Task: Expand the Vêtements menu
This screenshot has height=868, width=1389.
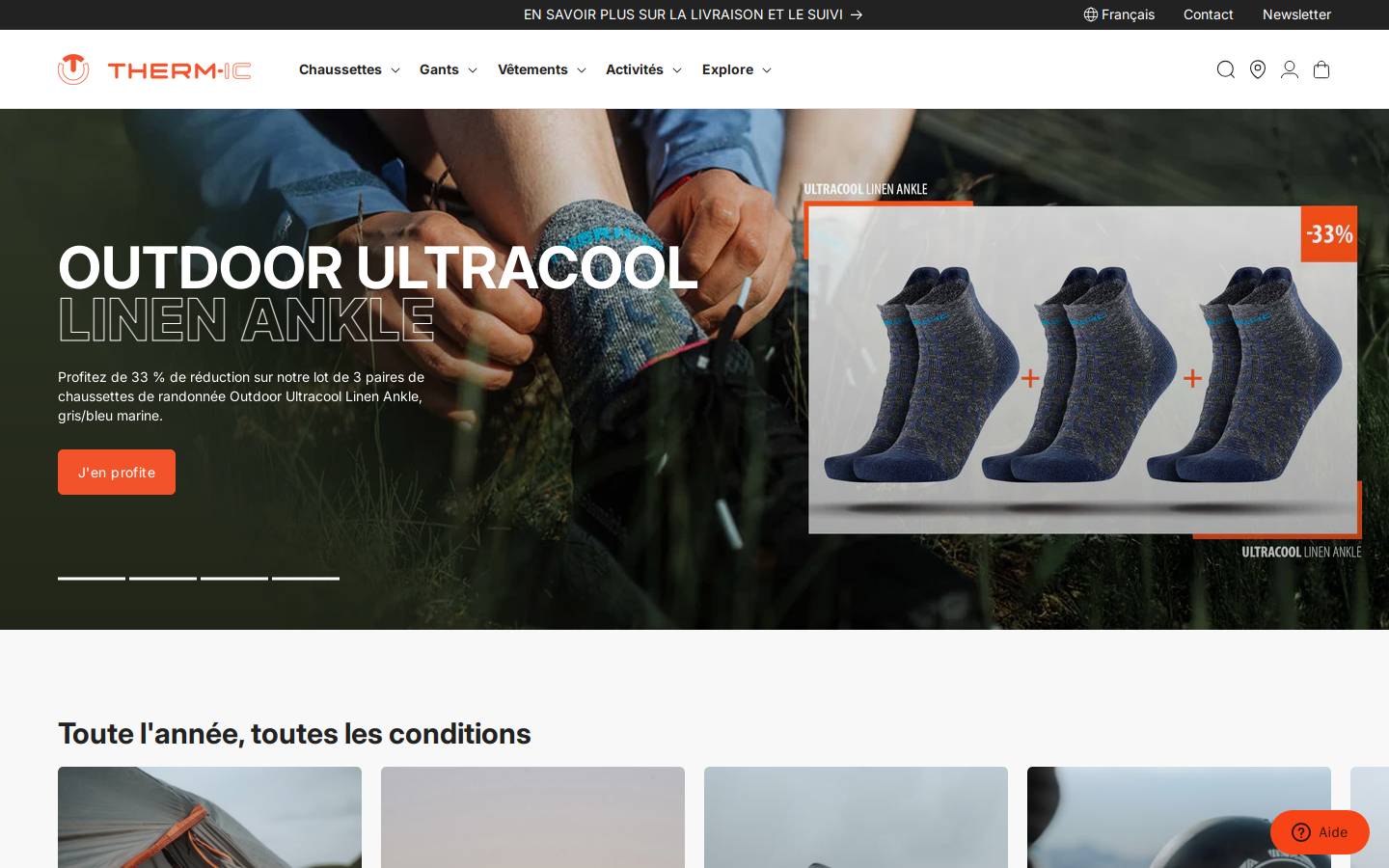Action: pyautogui.click(x=542, y=69)
